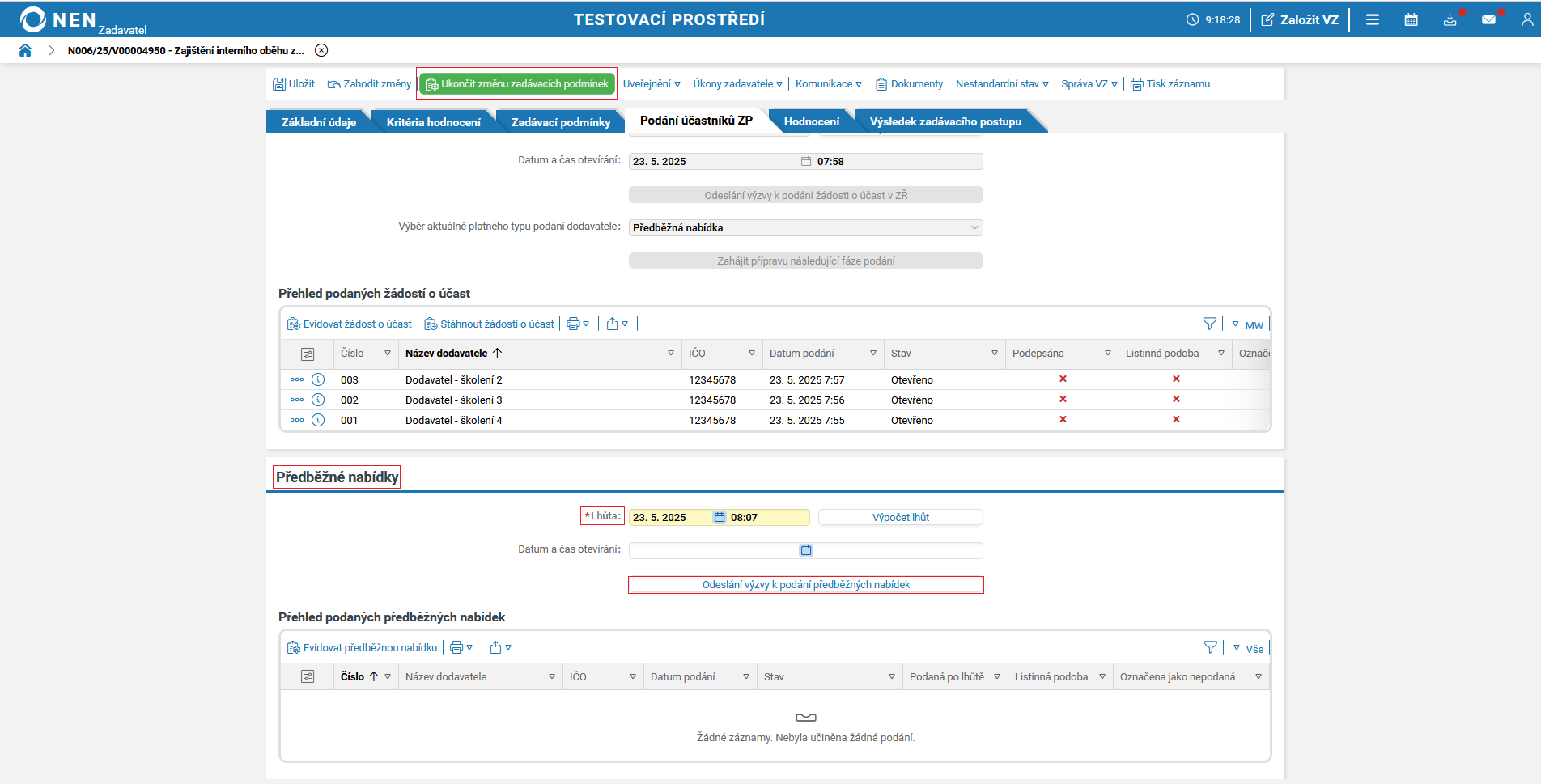Expand the Nestandardní stav menu
The image size is (1541, 784).
pyautogui.click(x=1001, y=84)
